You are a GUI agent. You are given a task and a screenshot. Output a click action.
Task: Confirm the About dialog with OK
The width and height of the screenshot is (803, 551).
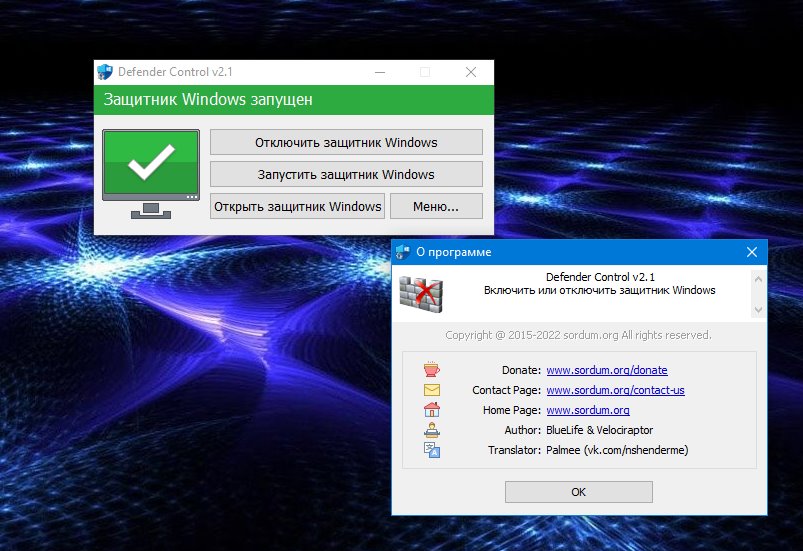tap(578, 492)
